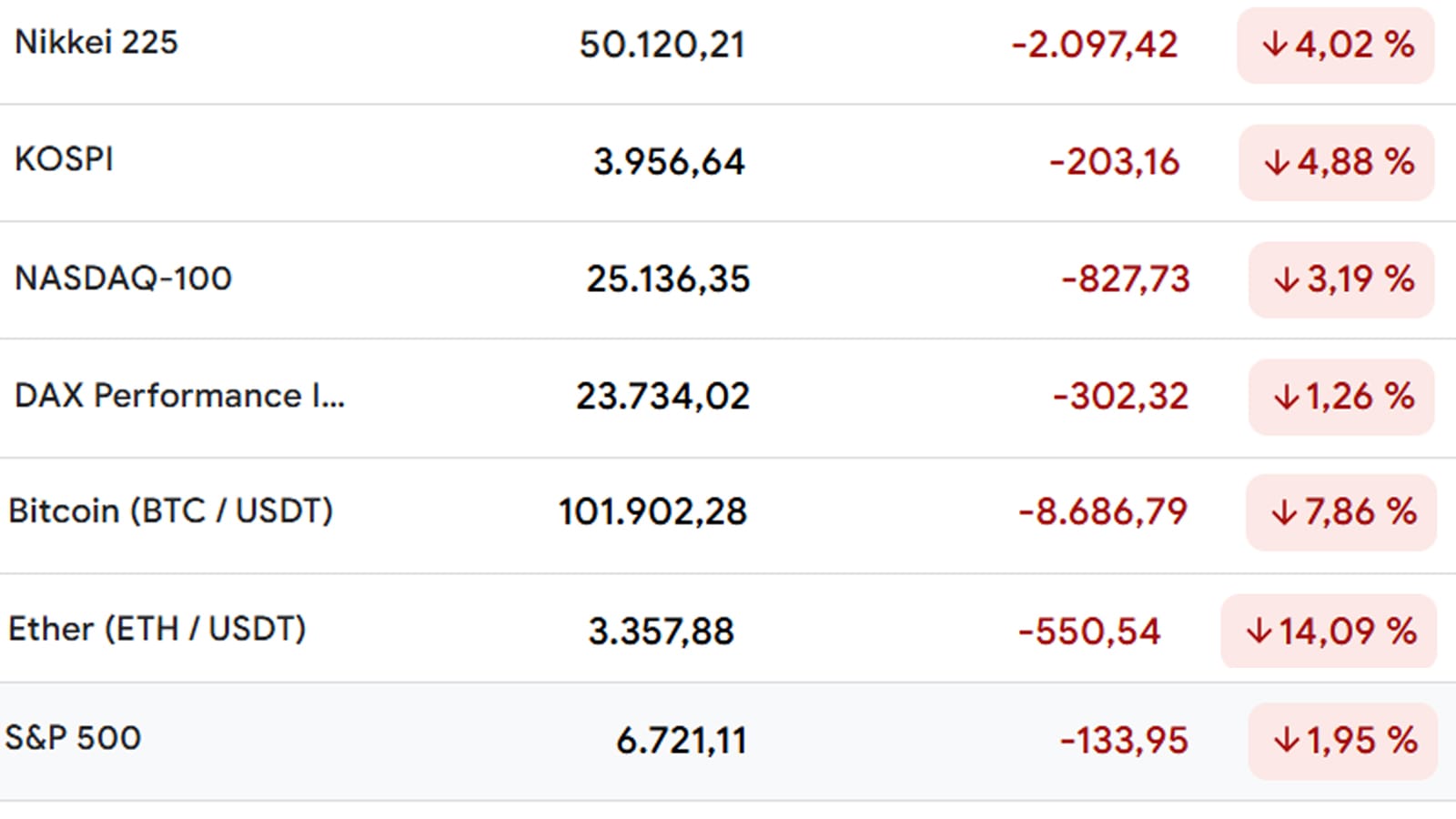This screenshot has height=819, width=1456.
Task: Click the 14,09 % percentage badge
Action: click(x=1329, y=632)
